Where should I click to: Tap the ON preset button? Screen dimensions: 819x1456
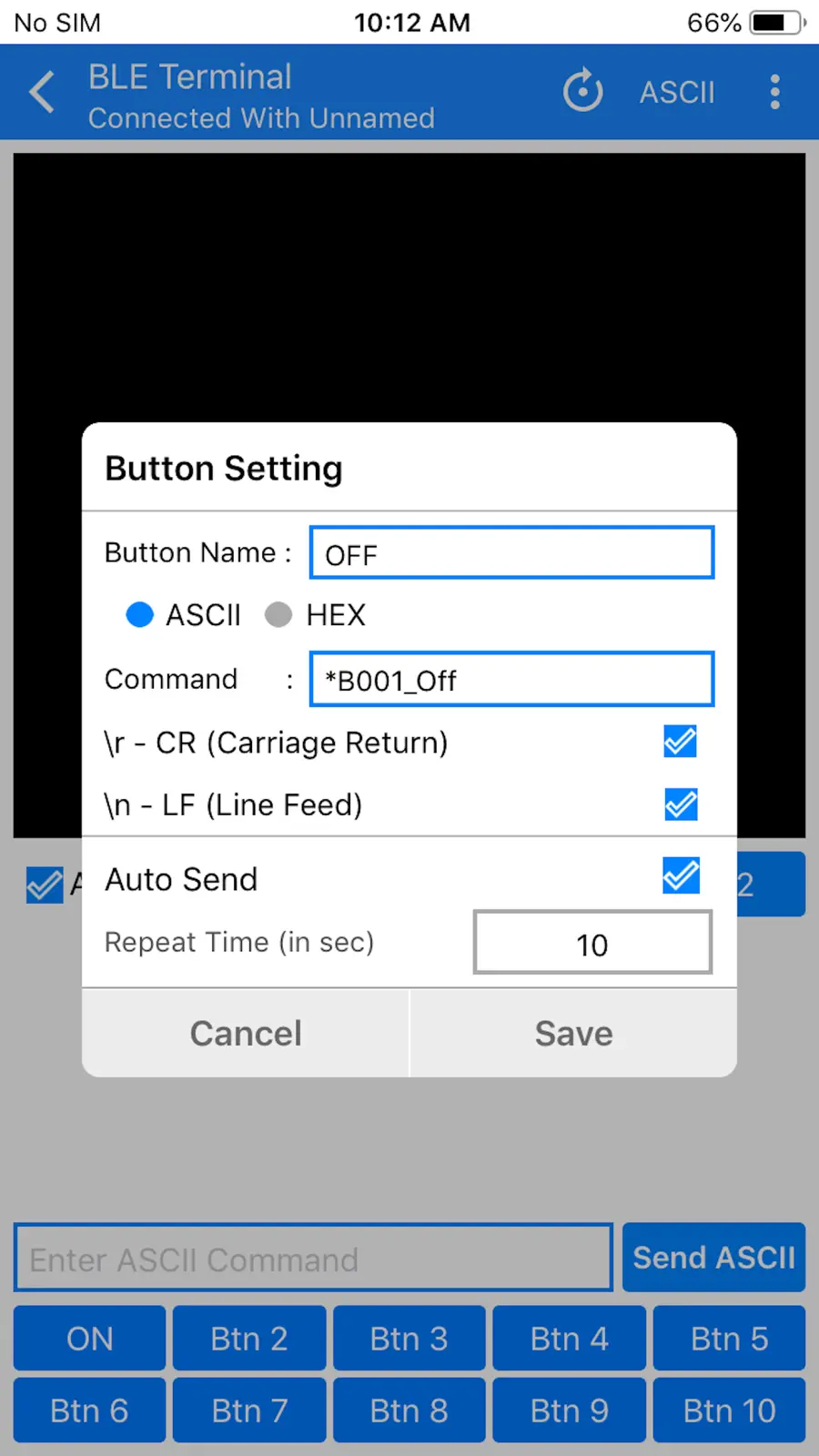(x=89, y=1339)
